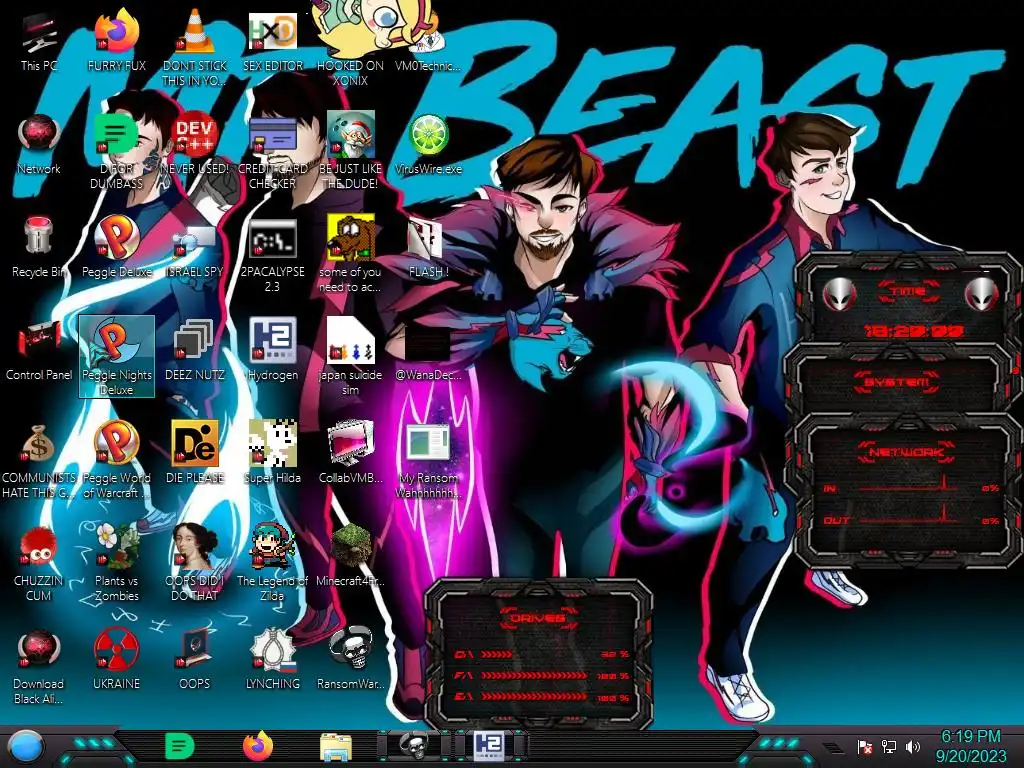This screenshot has height=768, width=1024.
Task: Open the VM0Technic... desktop icon
Action: click(428, 40)
